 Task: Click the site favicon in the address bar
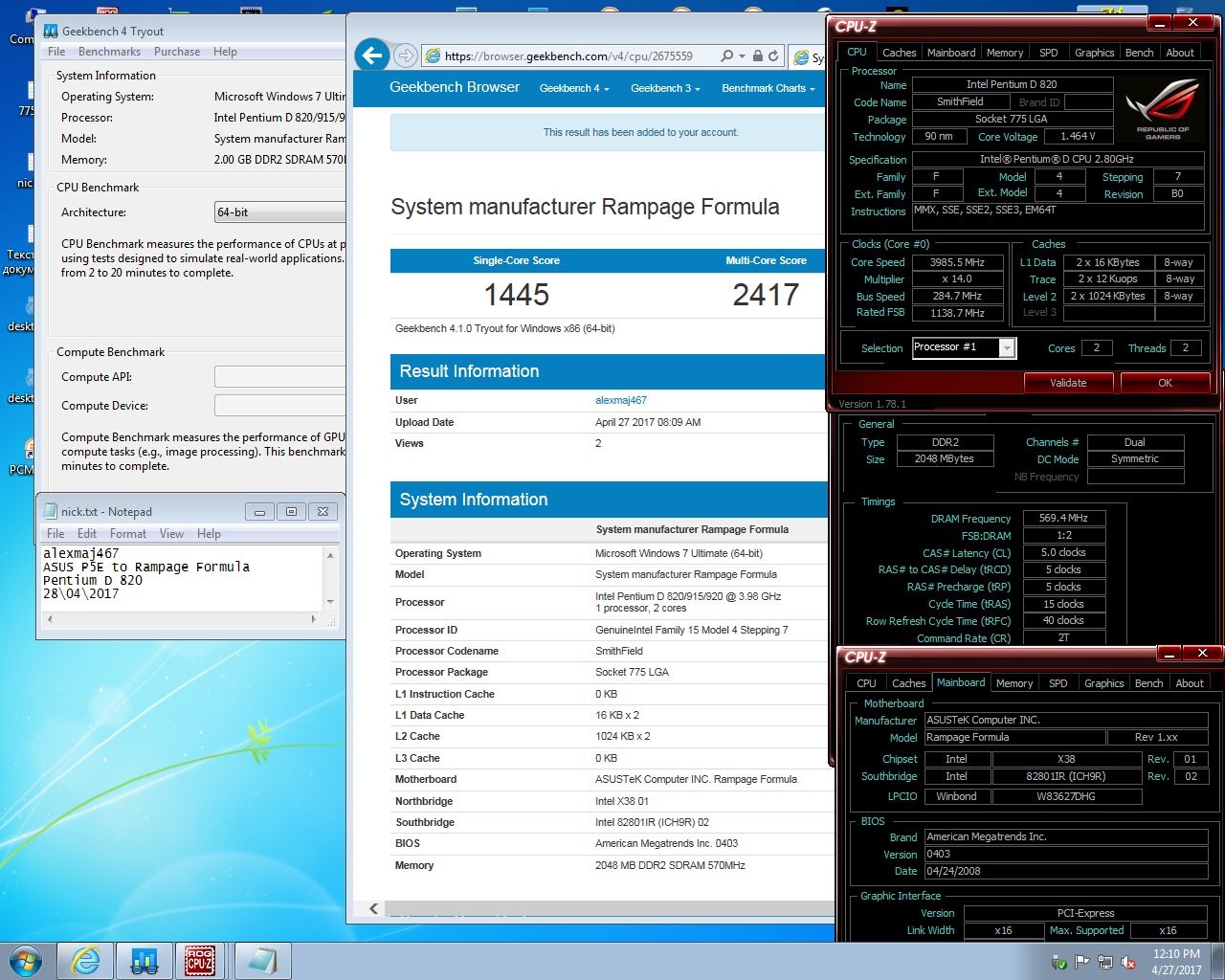pos(433,56)
